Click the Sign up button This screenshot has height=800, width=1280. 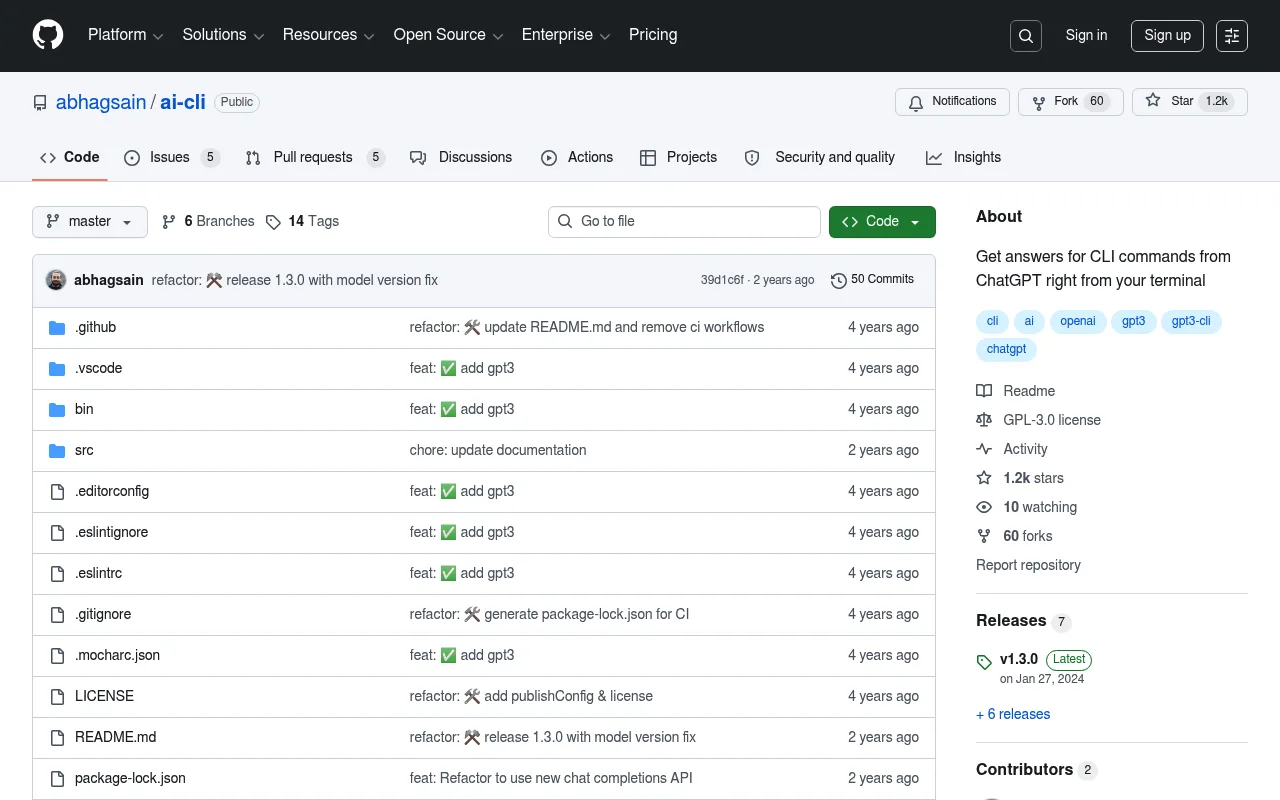1168,36
